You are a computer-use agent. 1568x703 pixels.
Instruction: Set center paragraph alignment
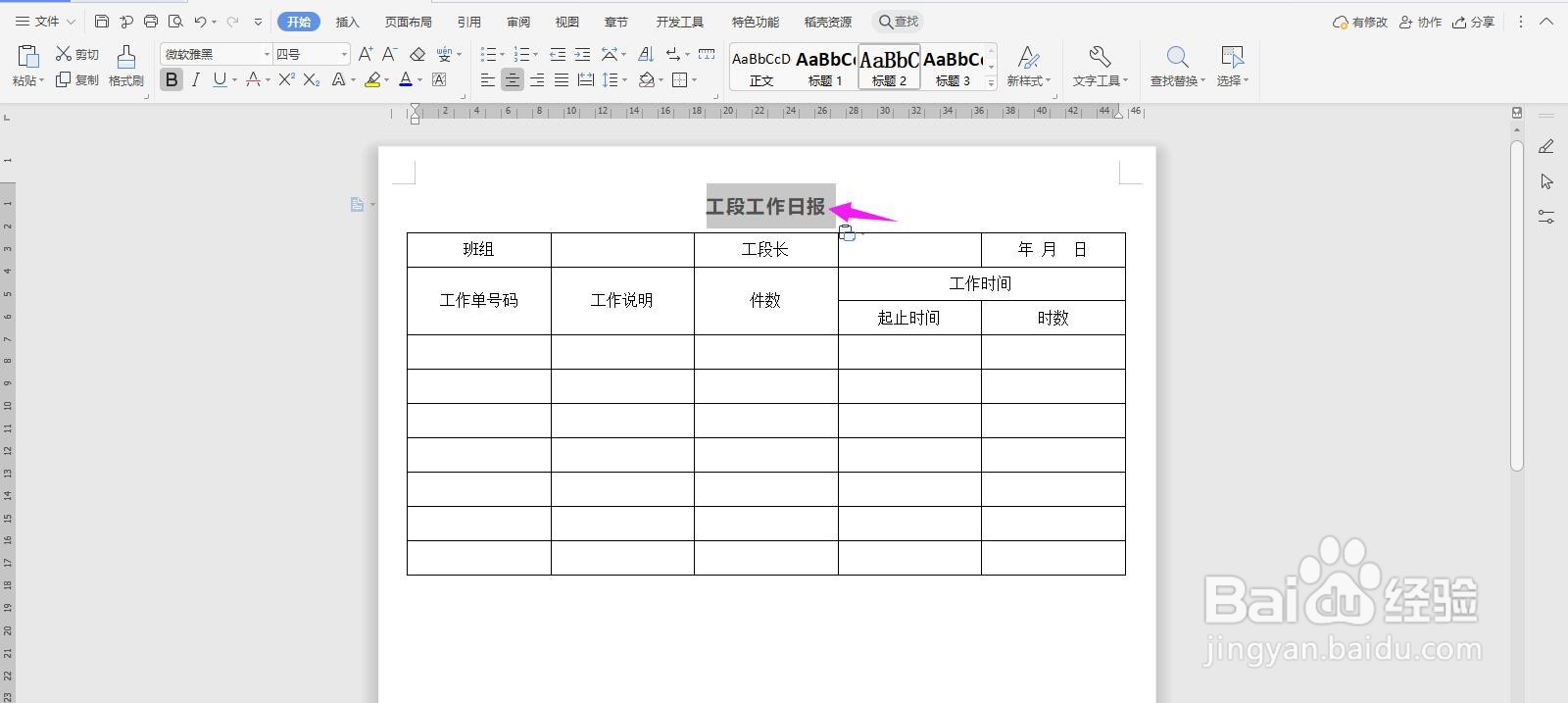pyautogui.click(x=513, y=80)
